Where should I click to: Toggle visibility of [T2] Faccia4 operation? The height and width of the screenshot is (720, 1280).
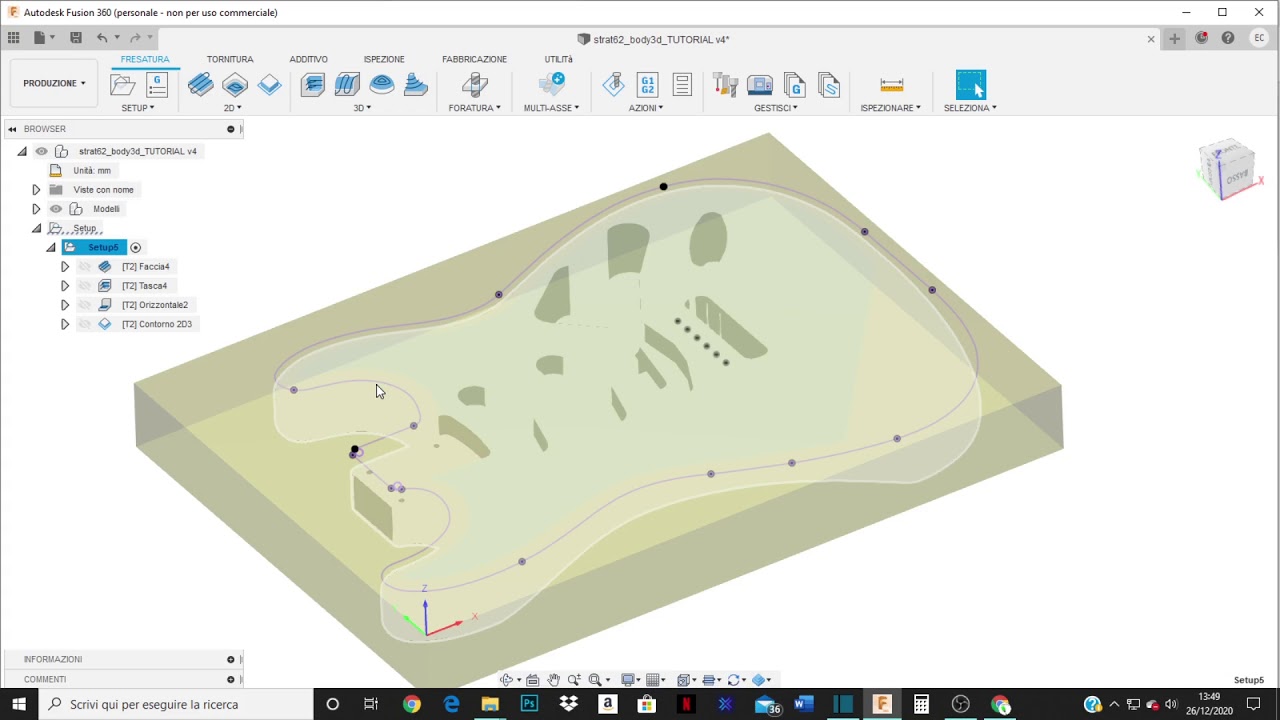point(85,267)
